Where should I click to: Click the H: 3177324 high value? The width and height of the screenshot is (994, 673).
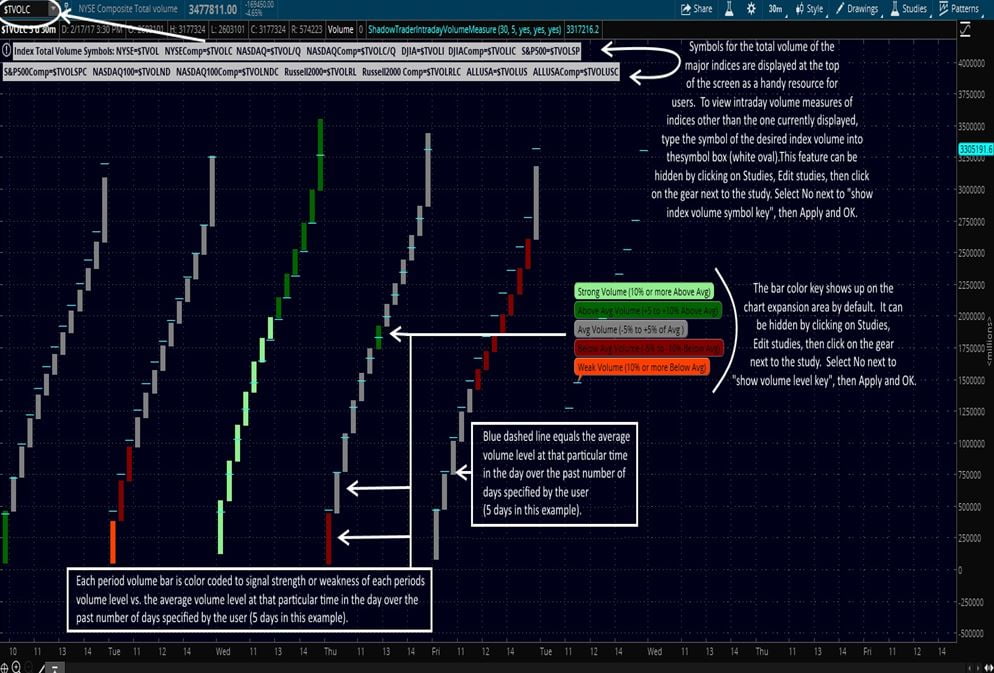187,30
